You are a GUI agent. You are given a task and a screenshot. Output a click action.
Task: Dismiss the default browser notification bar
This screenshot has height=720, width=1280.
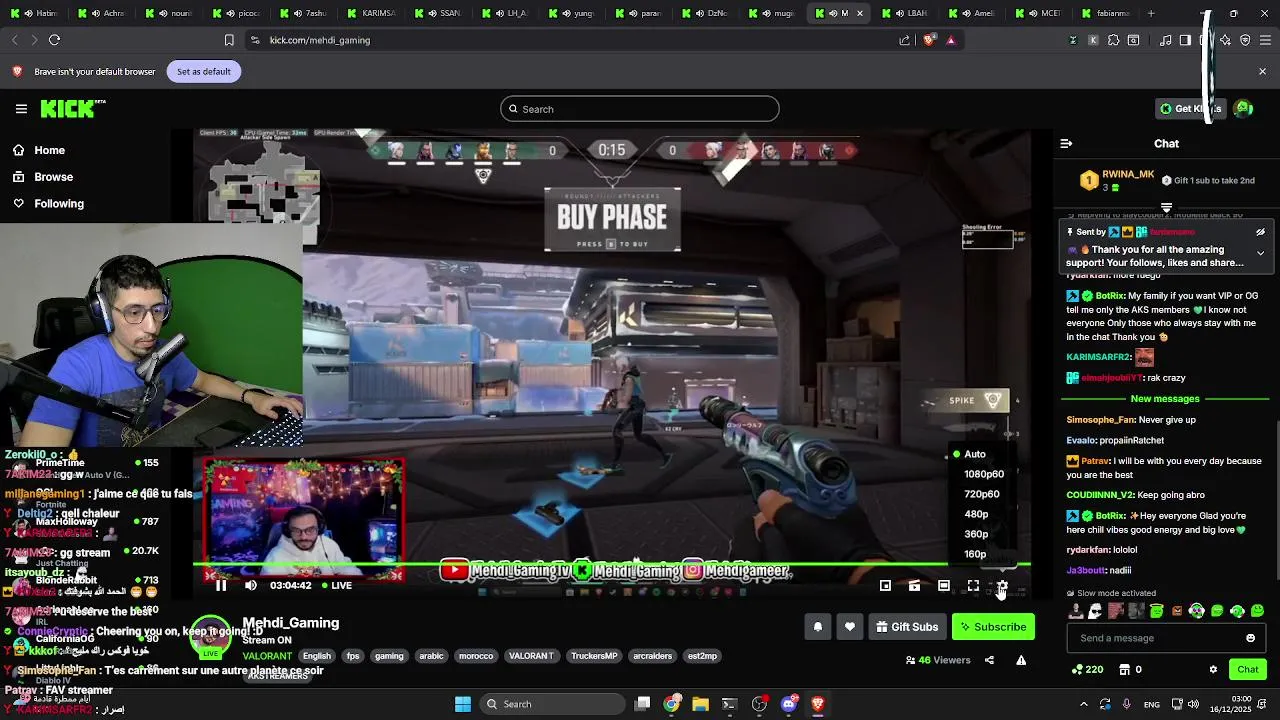(1262, 72)
